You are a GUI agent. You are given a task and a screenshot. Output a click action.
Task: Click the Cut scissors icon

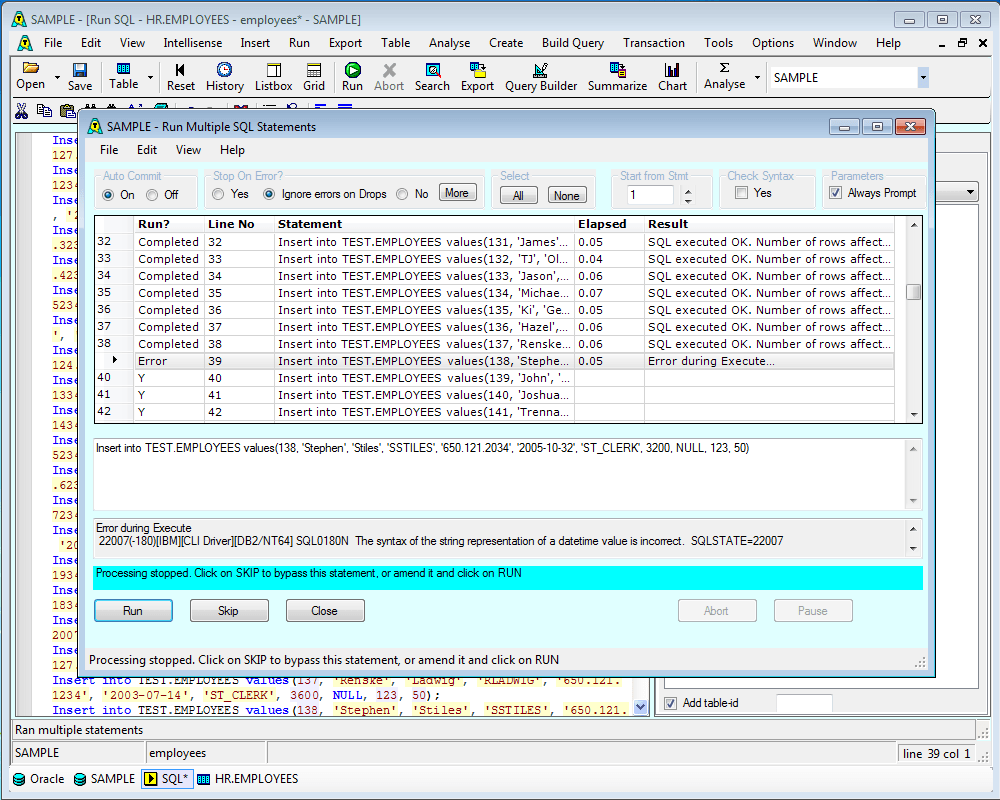(22, 111)
